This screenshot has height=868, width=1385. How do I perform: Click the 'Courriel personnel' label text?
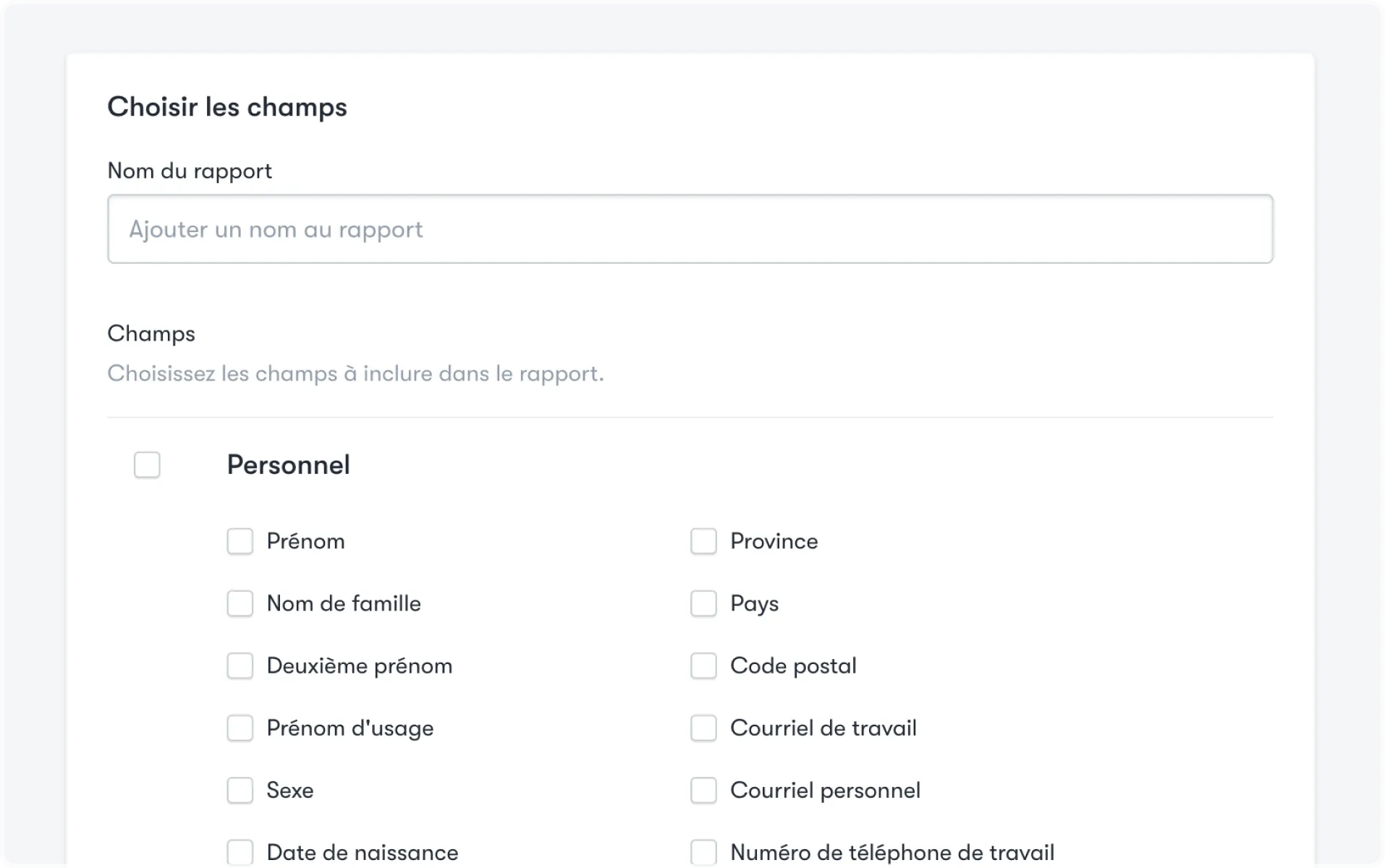825,790
